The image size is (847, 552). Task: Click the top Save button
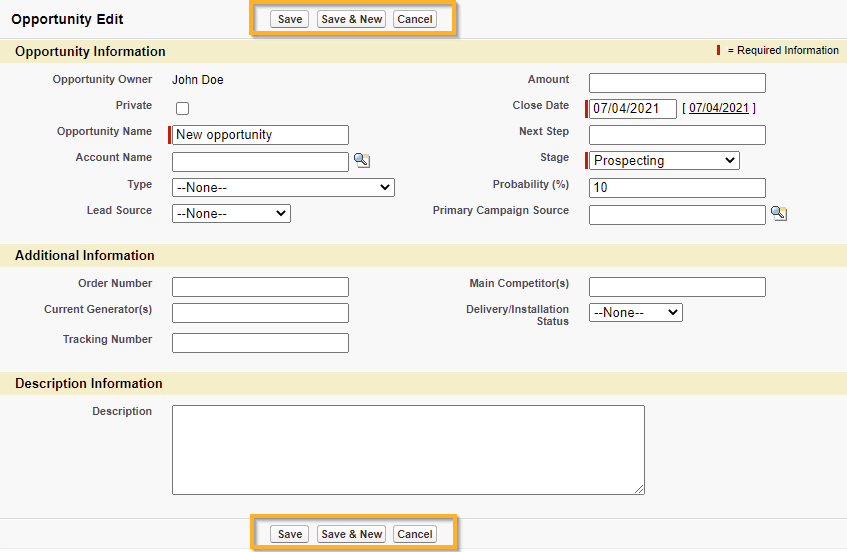click(x=290, y=20)
